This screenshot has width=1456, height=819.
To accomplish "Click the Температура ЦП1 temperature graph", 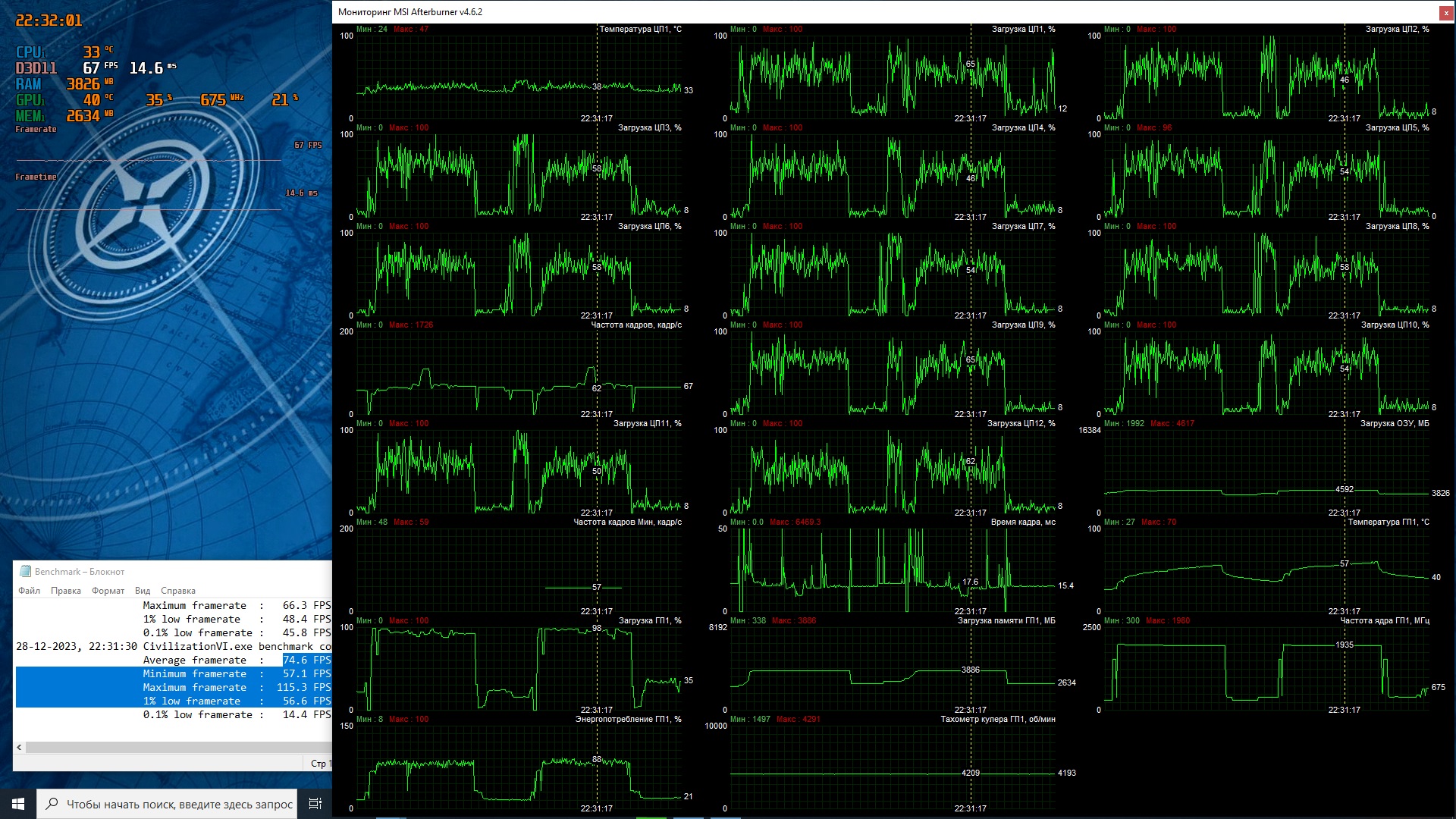I will [519, 76].
